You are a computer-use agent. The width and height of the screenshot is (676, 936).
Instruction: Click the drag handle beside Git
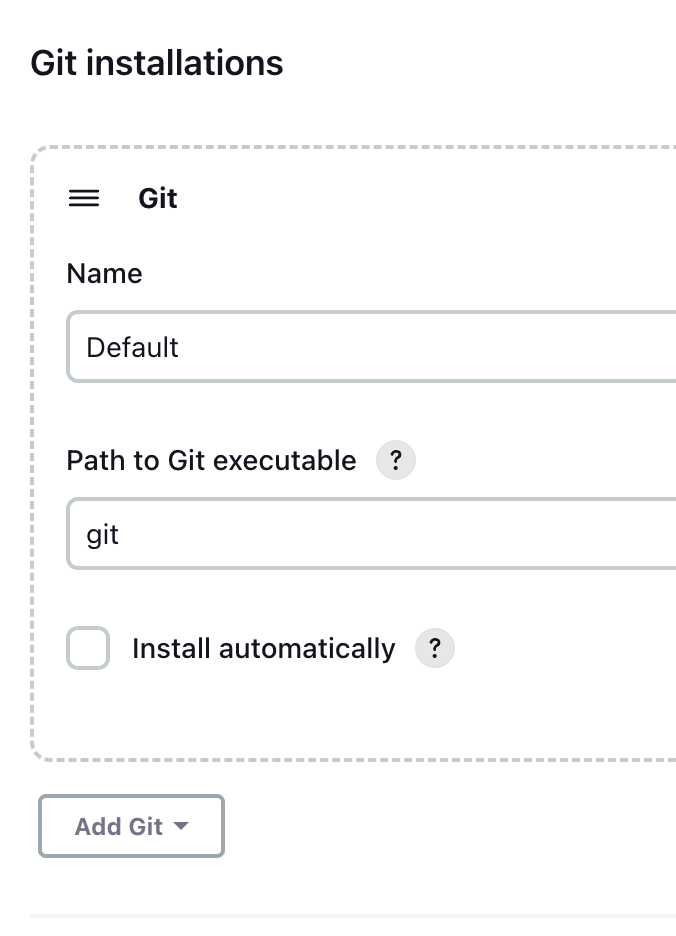(84, 199)
